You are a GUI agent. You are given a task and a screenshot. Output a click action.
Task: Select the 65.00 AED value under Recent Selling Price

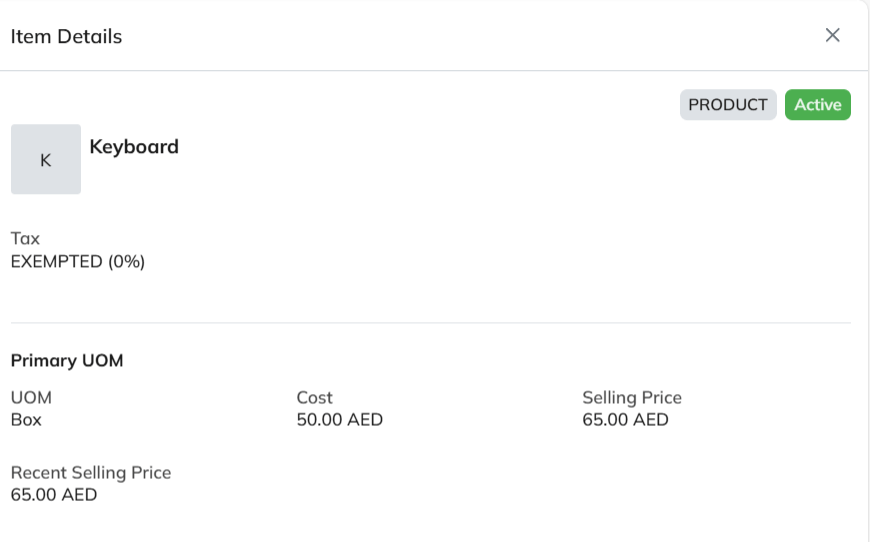[x=54, y=495]
